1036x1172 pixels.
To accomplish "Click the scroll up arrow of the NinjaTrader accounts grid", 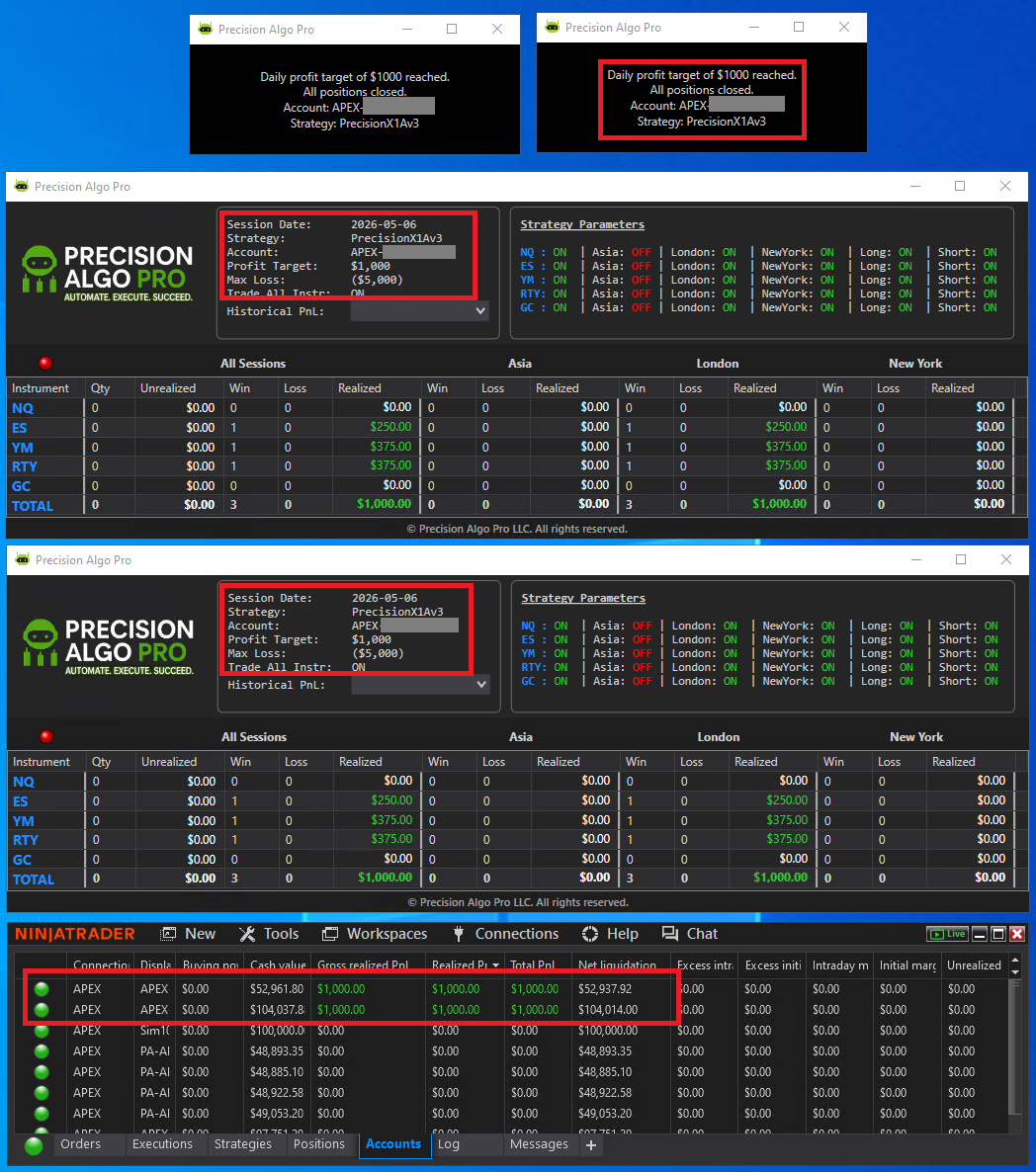I will pyautogui.click(x=1015, y=960).
